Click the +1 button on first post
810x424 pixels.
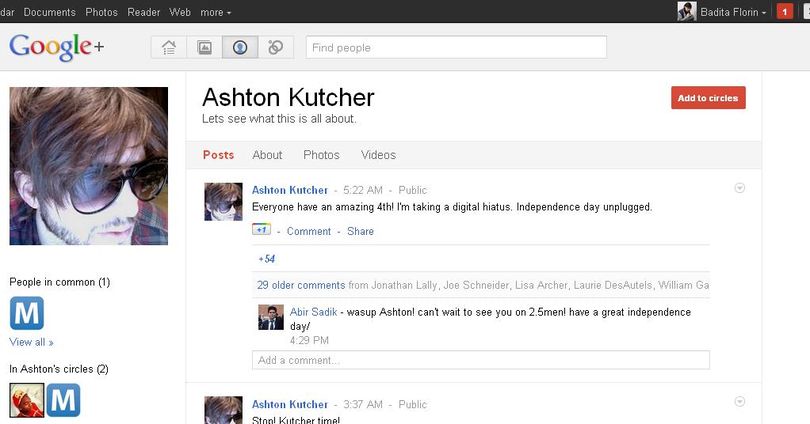pyautogui.click(x=261, y=229)
